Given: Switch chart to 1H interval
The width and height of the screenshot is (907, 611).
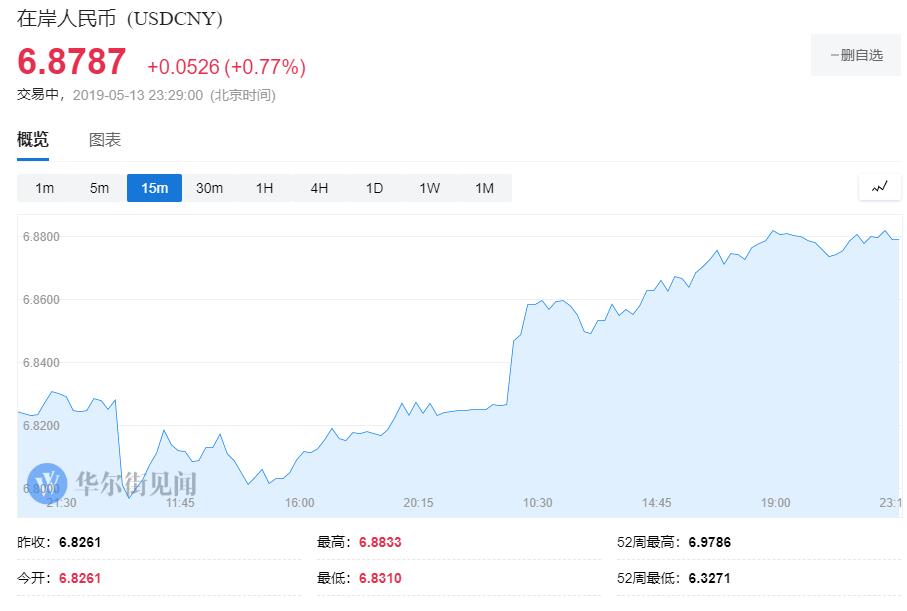Looking at the screenshot, I should point(264,188).
